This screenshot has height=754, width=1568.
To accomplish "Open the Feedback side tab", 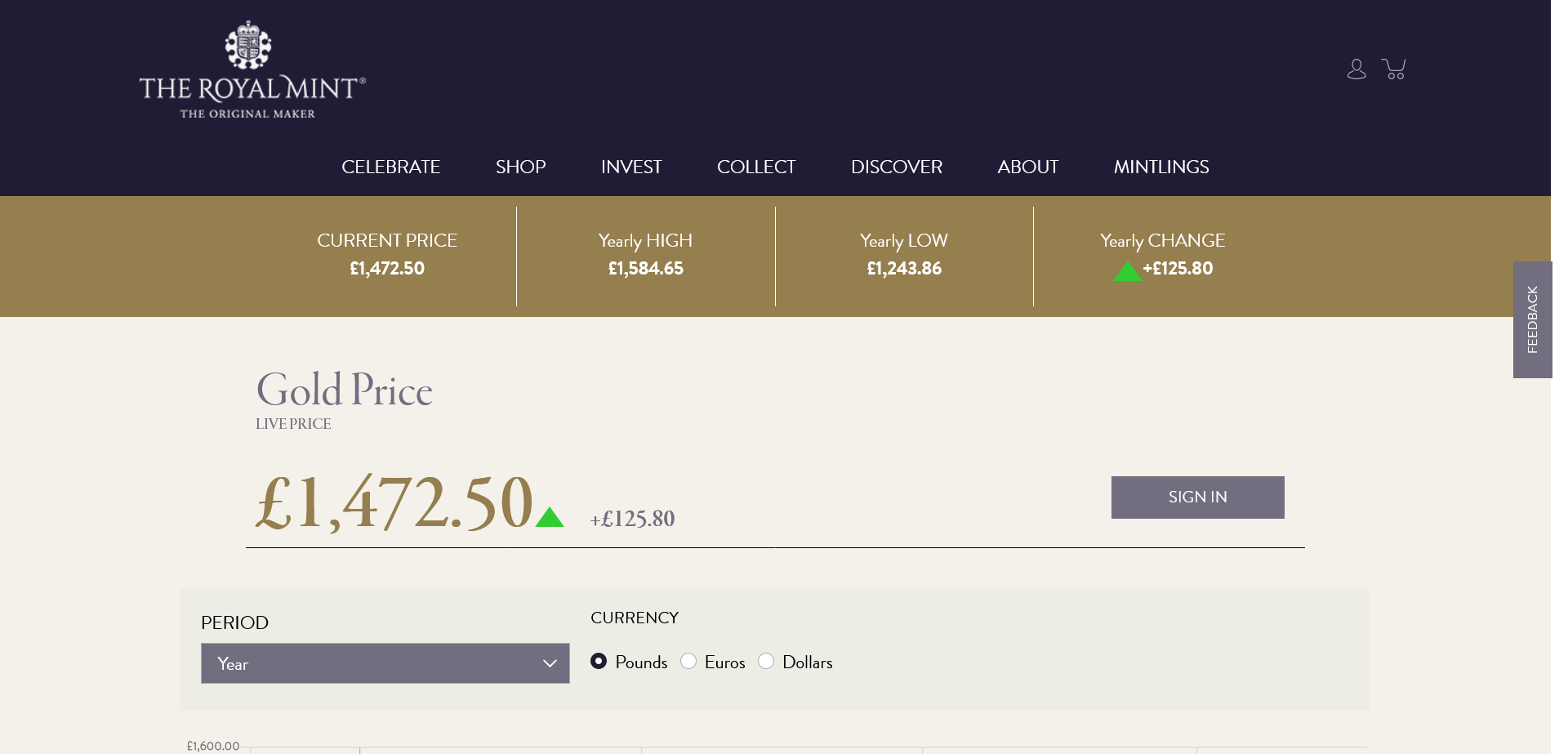I will [1532, 319].
